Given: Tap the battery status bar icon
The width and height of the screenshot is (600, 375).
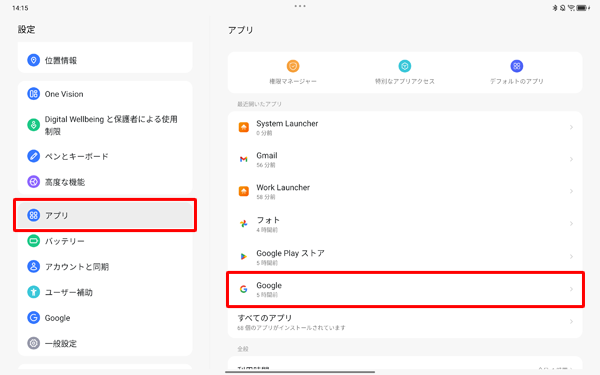Looking at the screenshot, I should (582, 8).
